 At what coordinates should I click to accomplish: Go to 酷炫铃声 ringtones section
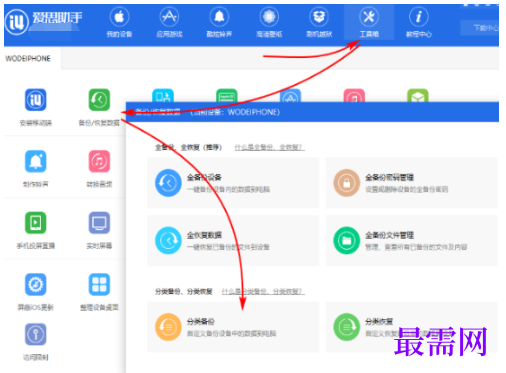click(219, 22)
